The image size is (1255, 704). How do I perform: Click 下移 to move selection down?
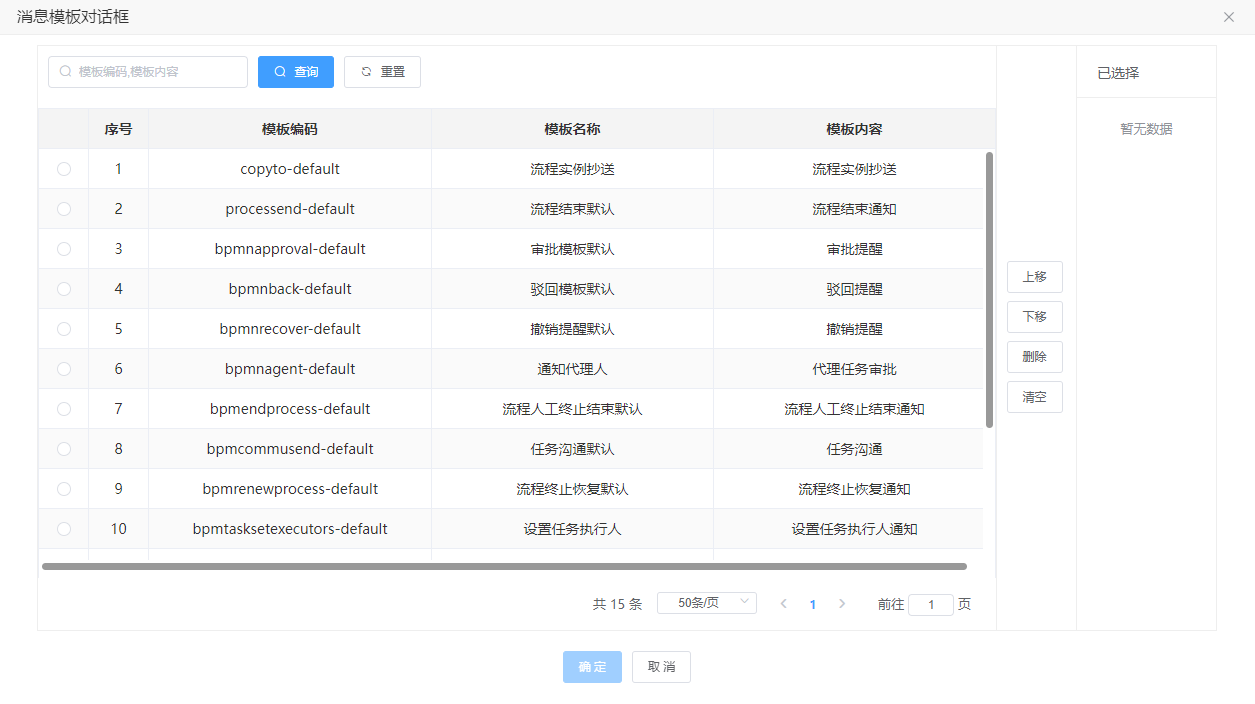pos(1034,317)
